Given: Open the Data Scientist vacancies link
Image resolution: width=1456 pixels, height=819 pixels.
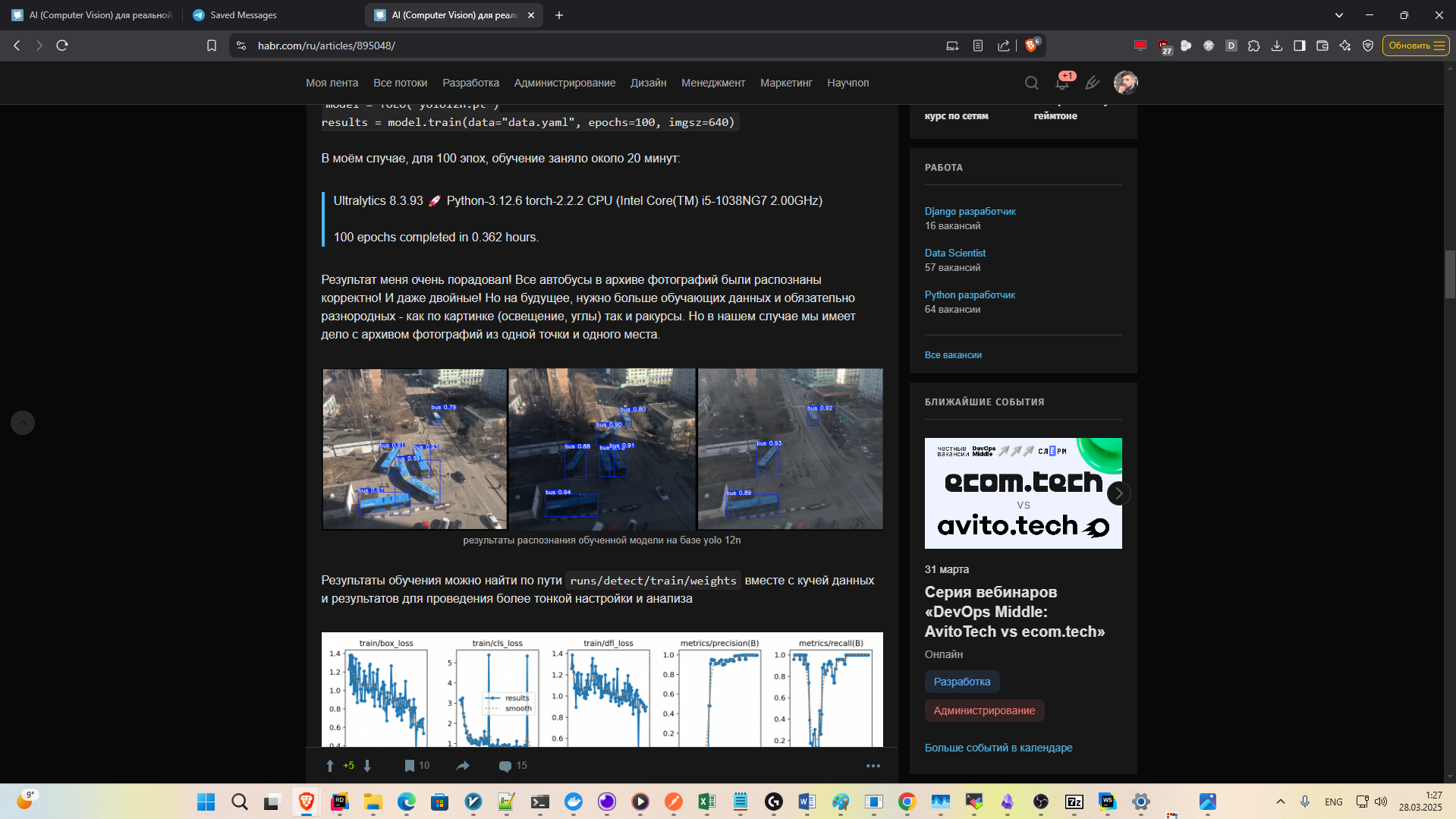Looking at the screenshot, I should (954, 253).
